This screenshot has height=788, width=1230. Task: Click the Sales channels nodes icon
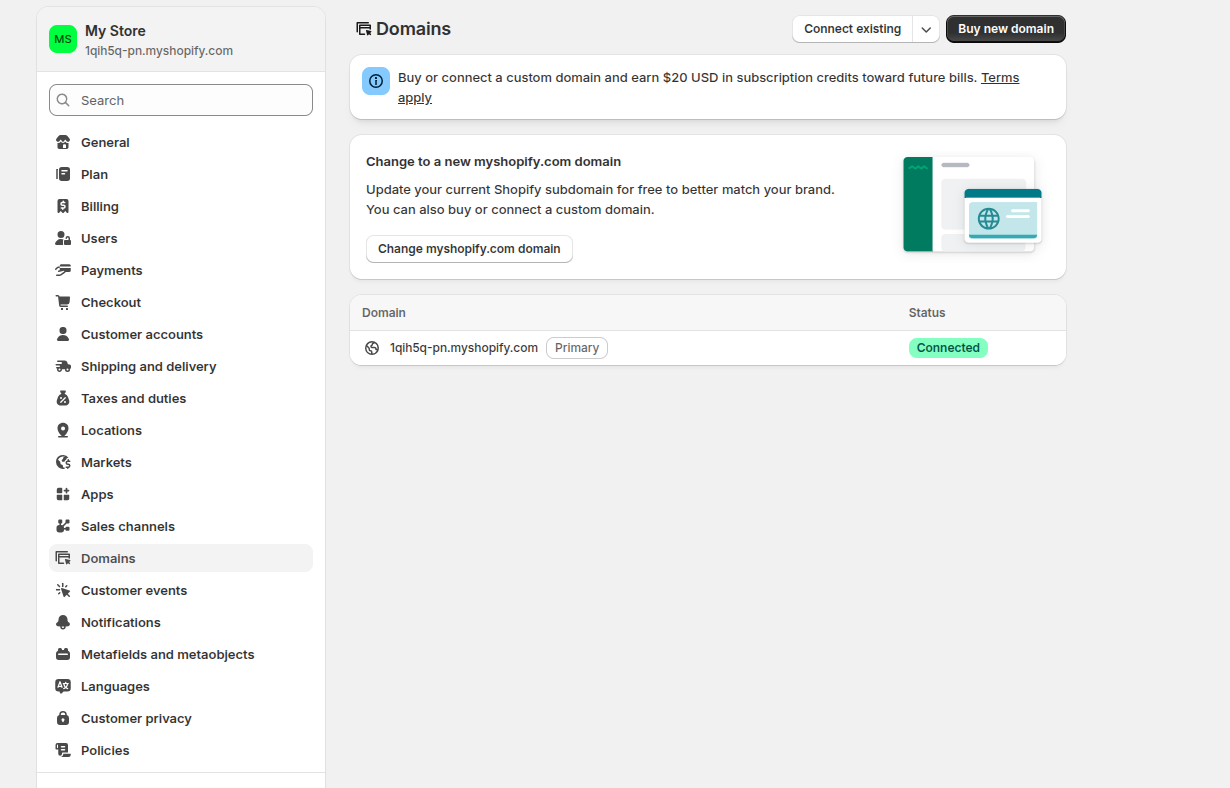pos(63,526)
